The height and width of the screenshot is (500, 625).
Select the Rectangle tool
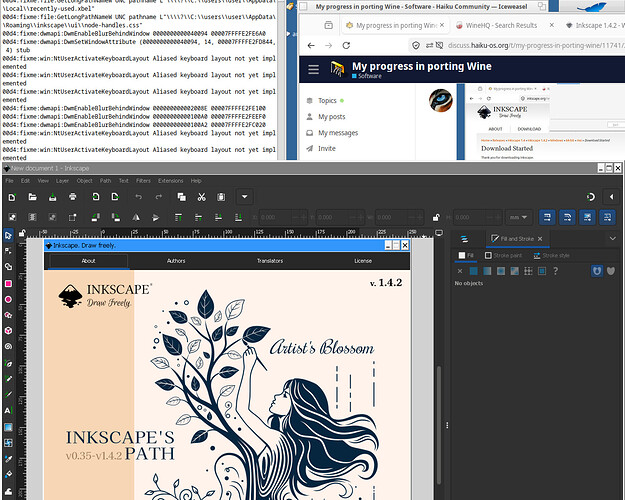8,283
